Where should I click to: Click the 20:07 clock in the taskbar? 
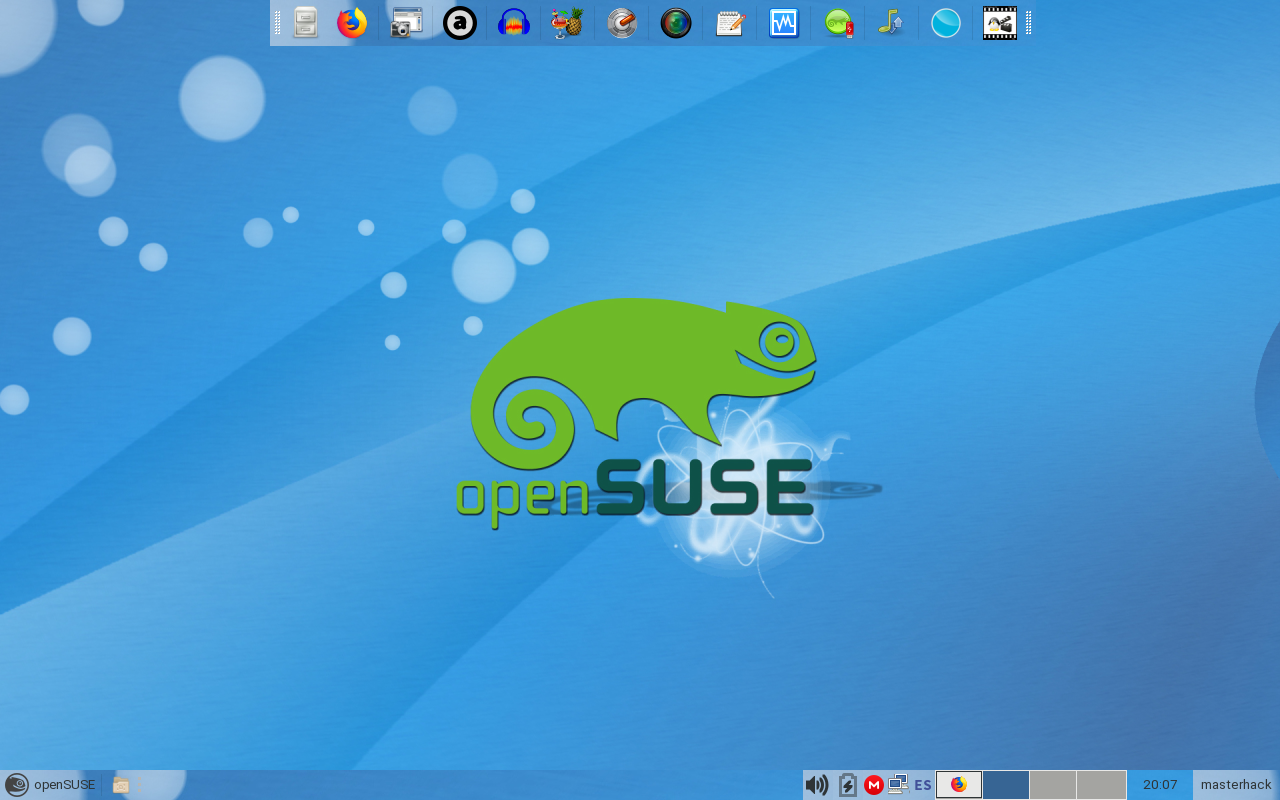coord(1158,785)
